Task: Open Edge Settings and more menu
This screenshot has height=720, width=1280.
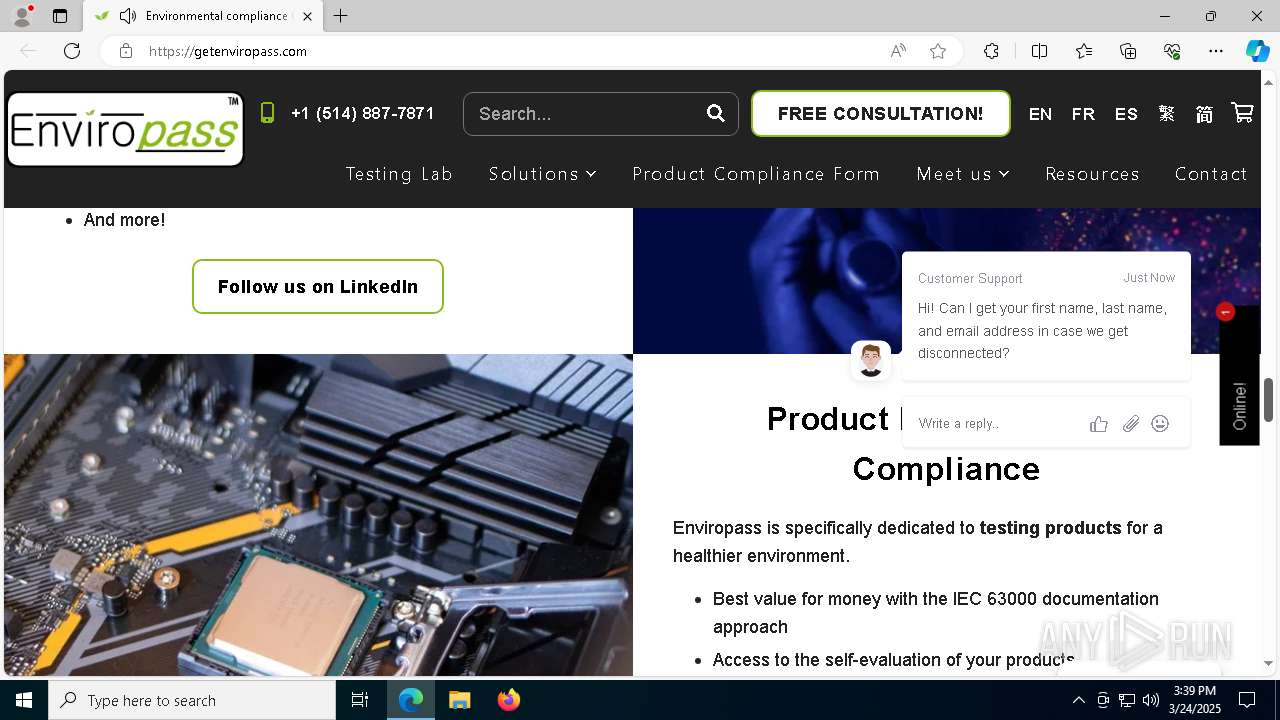Action: click(1216, 51)
